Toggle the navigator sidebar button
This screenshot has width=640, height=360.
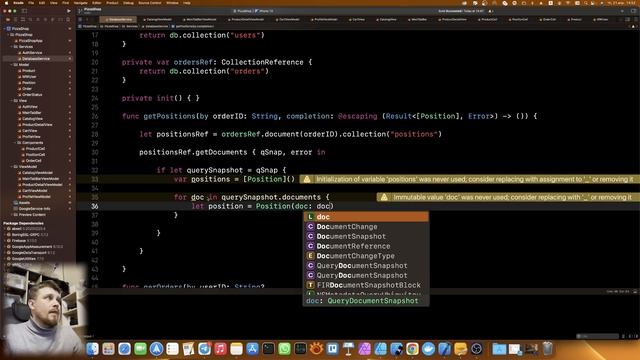[x=24, y=11]
